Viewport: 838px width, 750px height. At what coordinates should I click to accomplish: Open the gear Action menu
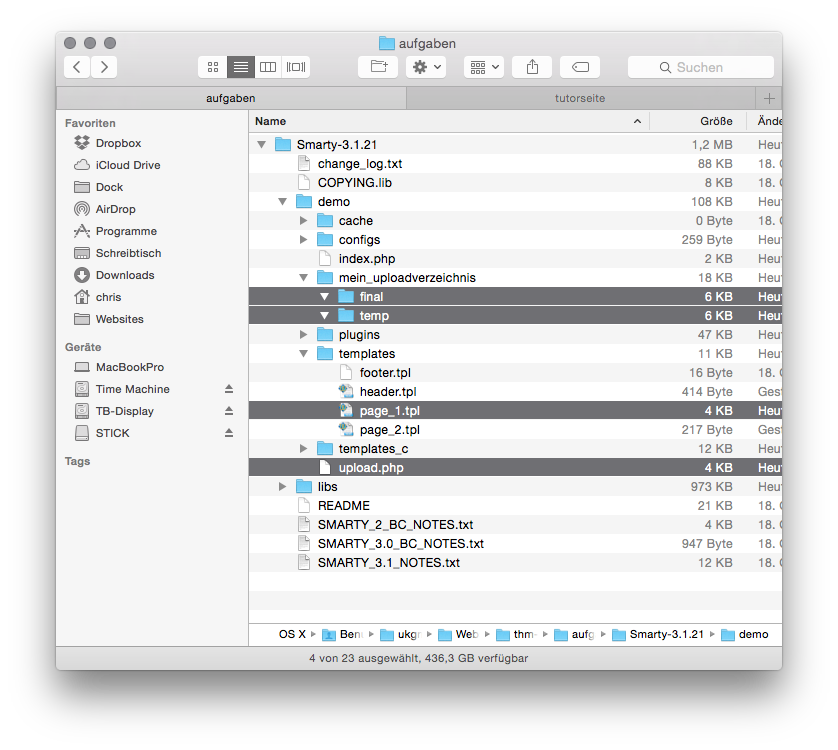426,67
